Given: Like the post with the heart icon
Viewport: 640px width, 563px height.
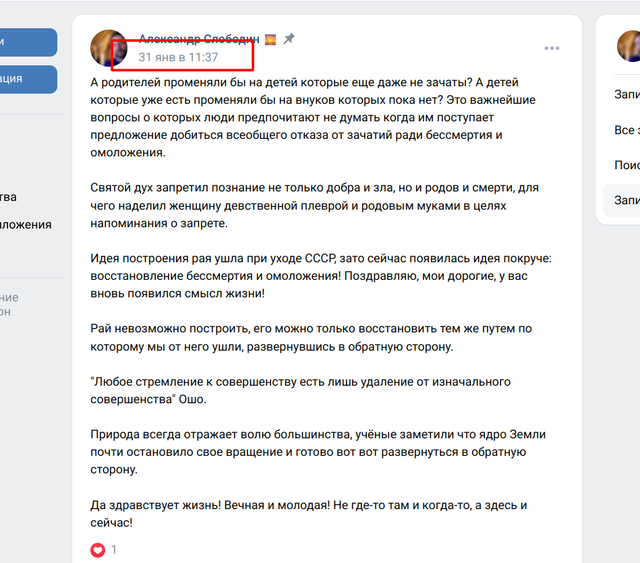Looking at the screenshot, I should tap(98, 550).
